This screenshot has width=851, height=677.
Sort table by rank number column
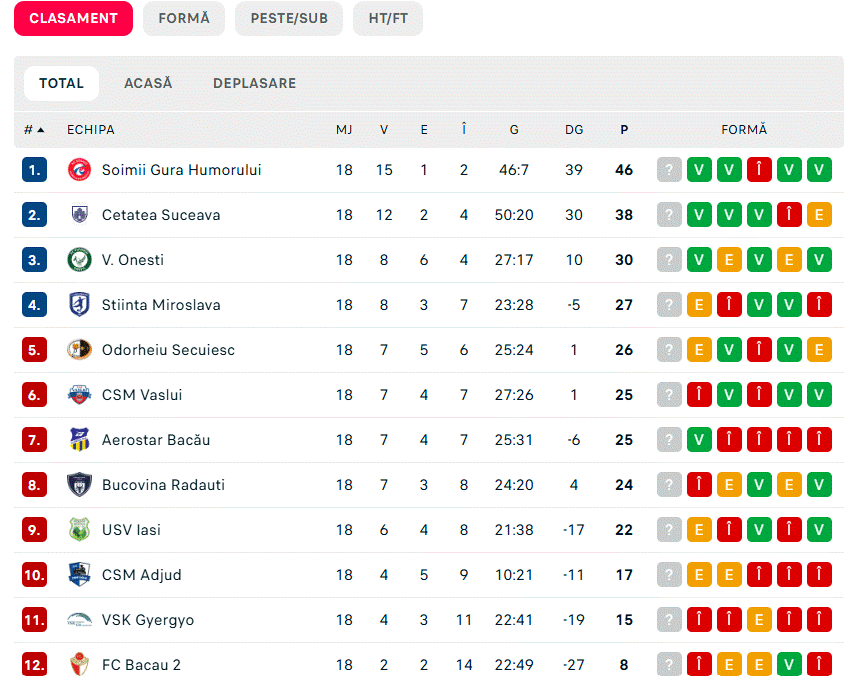tap(34, 130)
